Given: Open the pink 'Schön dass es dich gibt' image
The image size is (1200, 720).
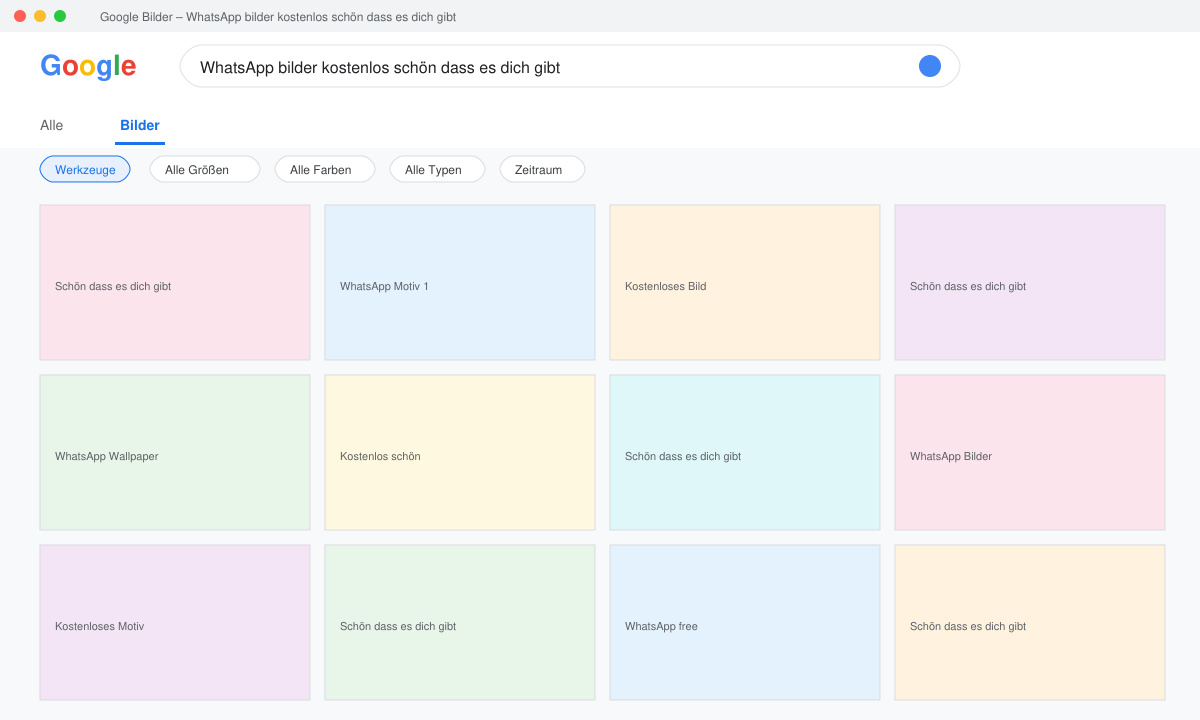Looking at the screenshot, I should click(175, 282).
